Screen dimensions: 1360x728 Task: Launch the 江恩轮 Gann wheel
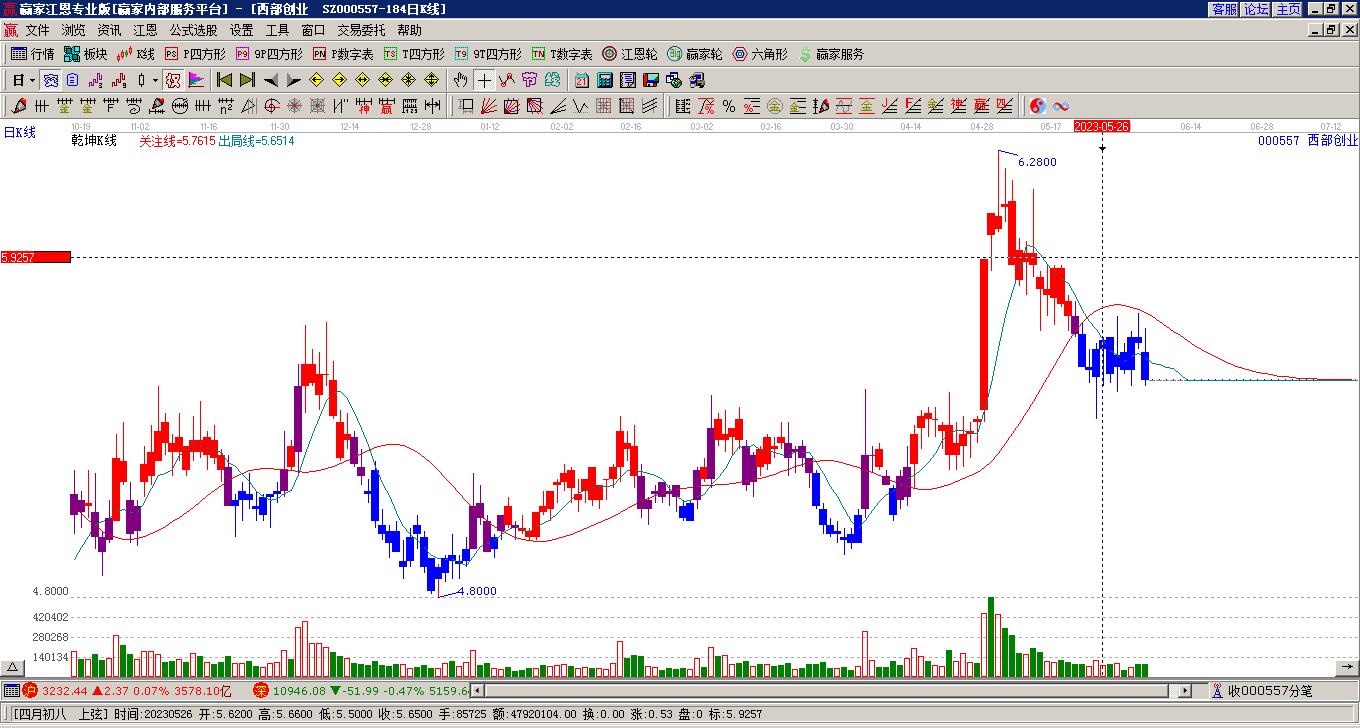click(630, 54)
